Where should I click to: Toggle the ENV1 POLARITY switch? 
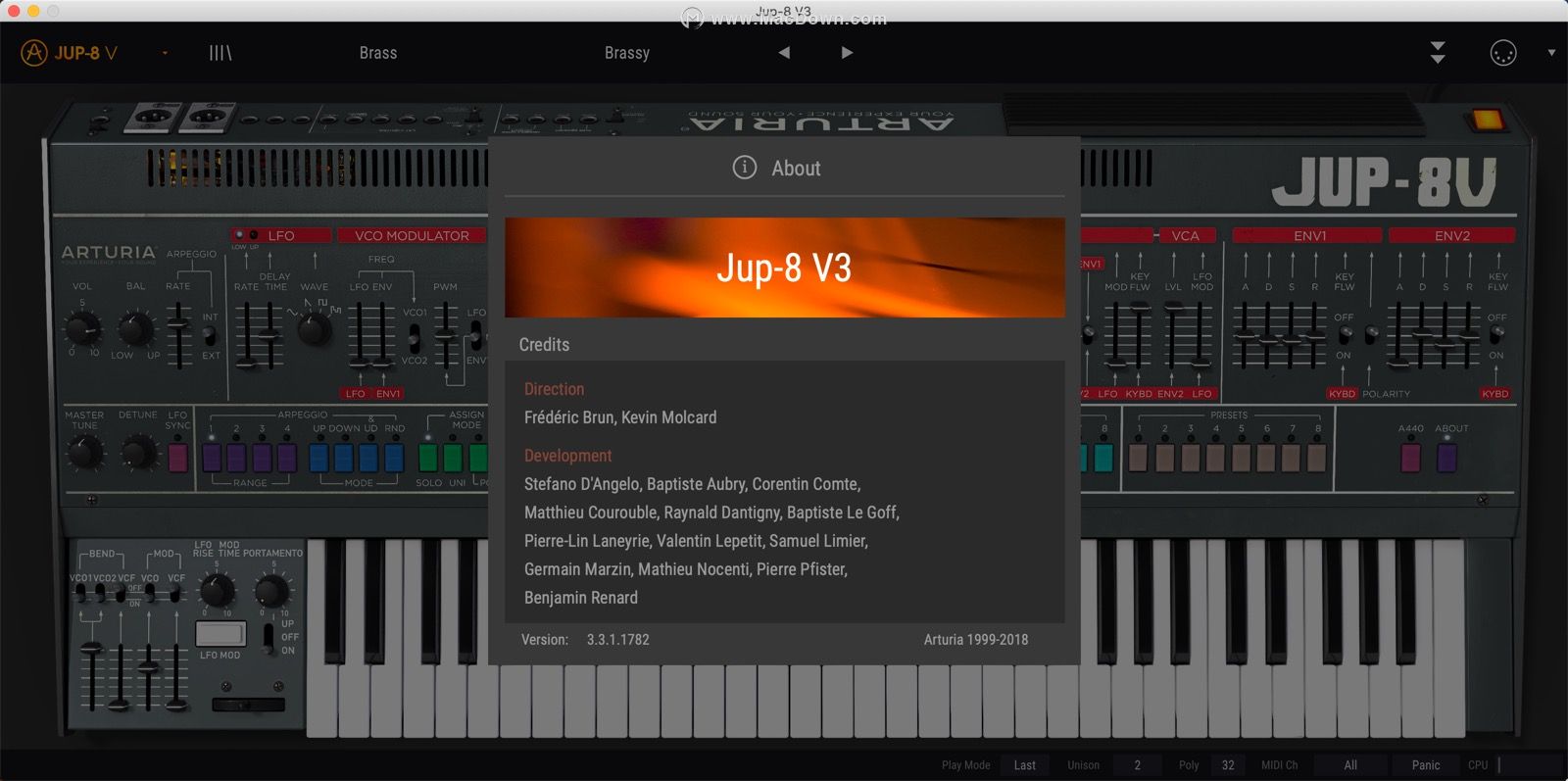click(1371, 336)
